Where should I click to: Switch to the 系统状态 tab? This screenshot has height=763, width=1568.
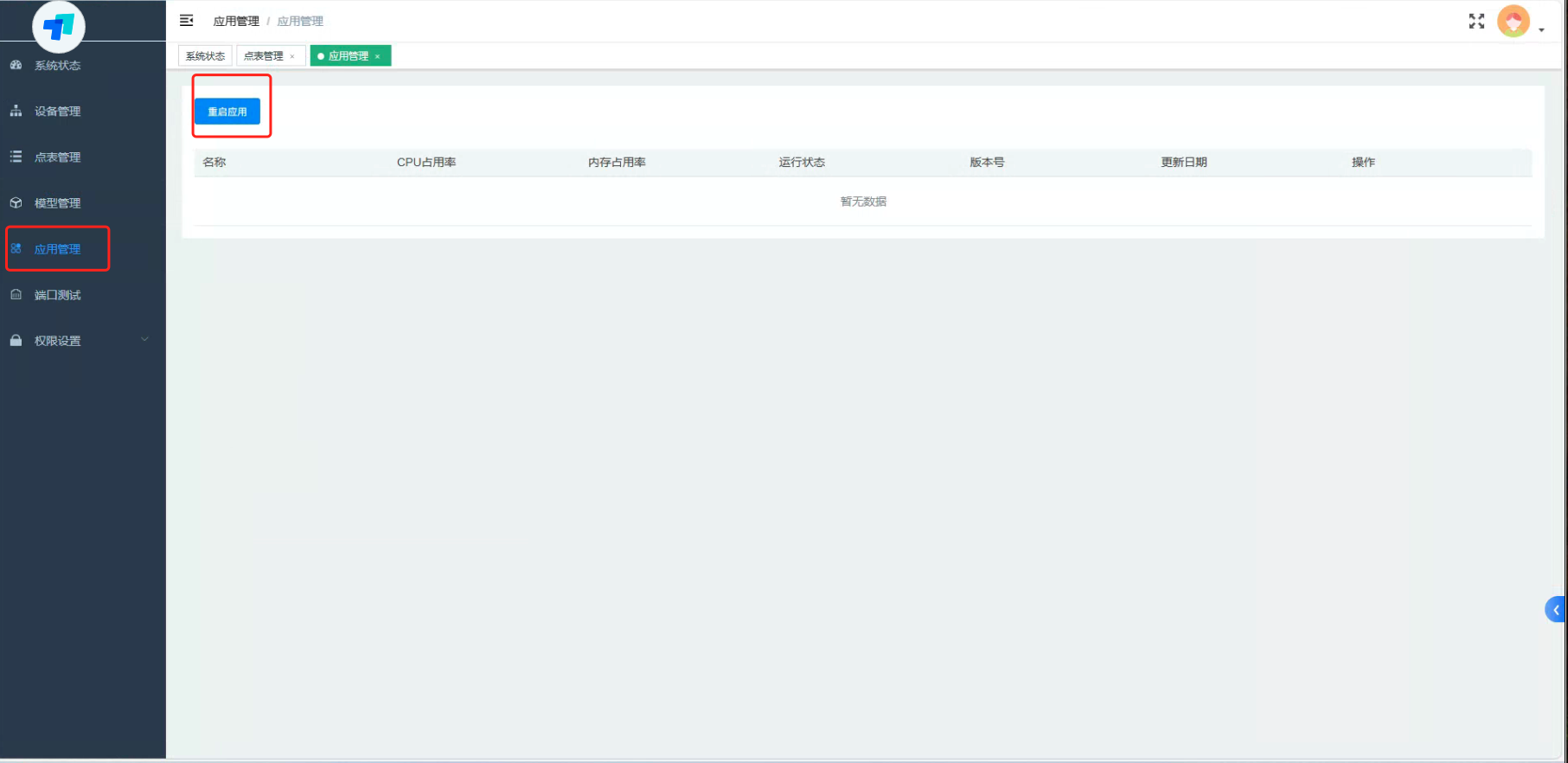205,56
